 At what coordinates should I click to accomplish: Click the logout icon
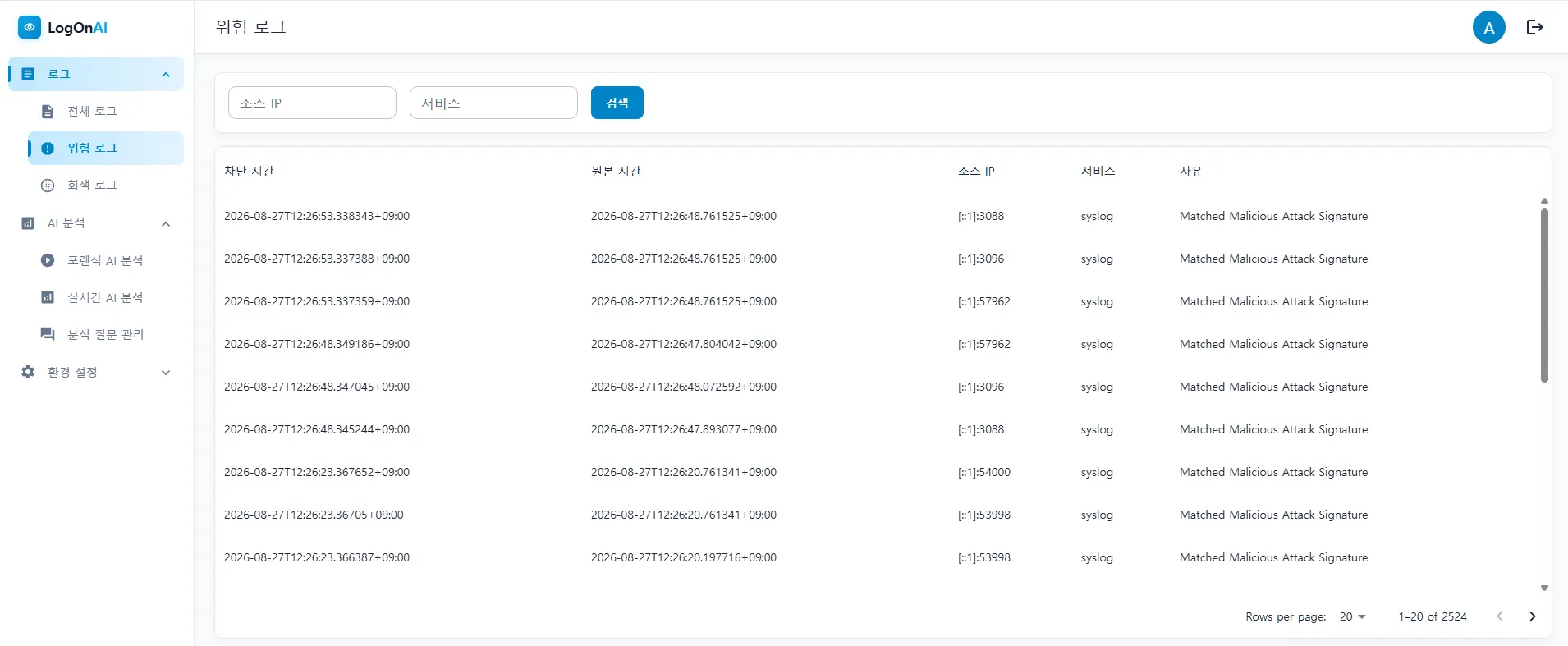pyautogui.click(x=1534, y=27)
